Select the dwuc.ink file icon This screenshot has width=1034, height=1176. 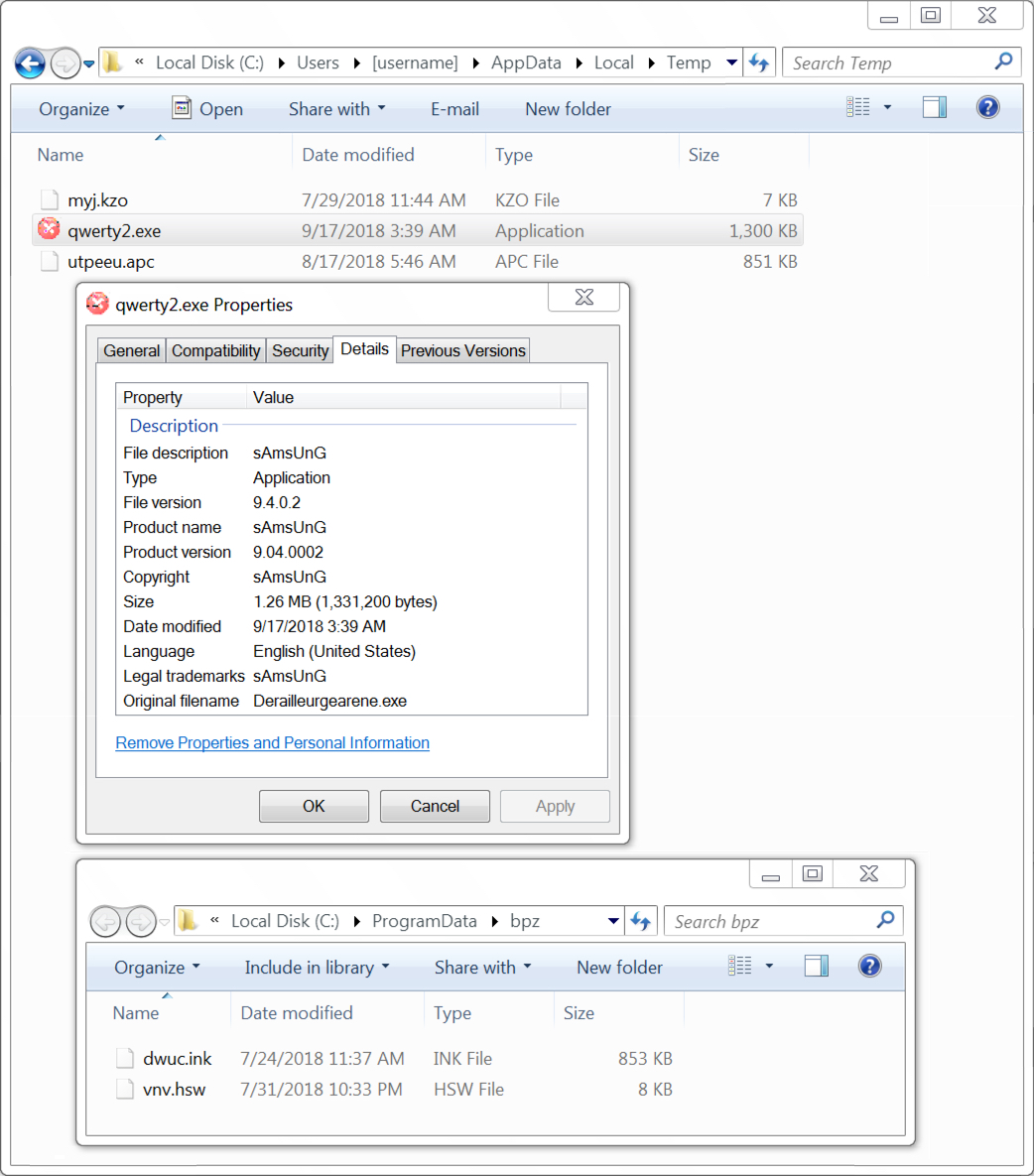(125, 1058)
